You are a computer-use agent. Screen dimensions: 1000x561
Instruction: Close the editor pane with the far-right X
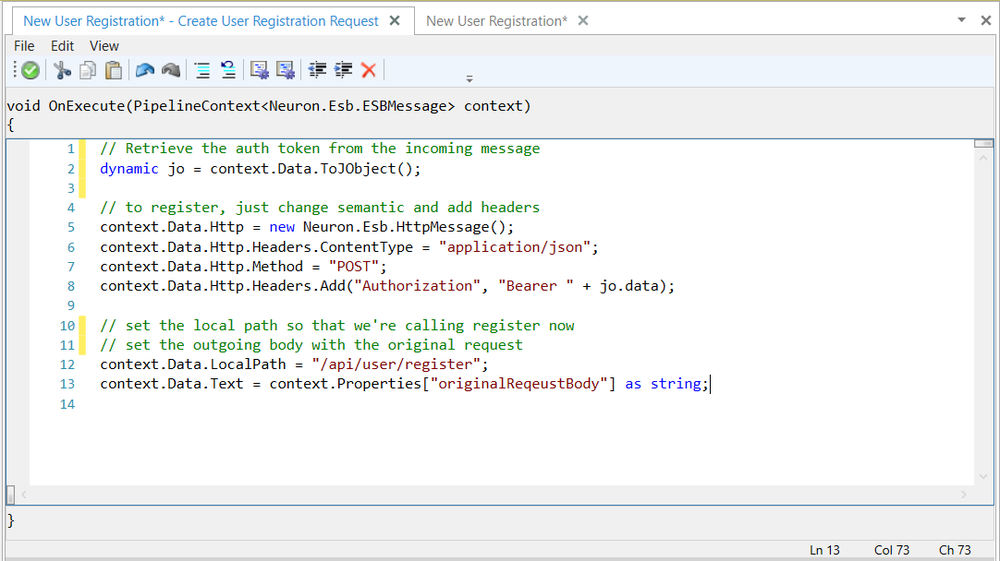(985, 20)
